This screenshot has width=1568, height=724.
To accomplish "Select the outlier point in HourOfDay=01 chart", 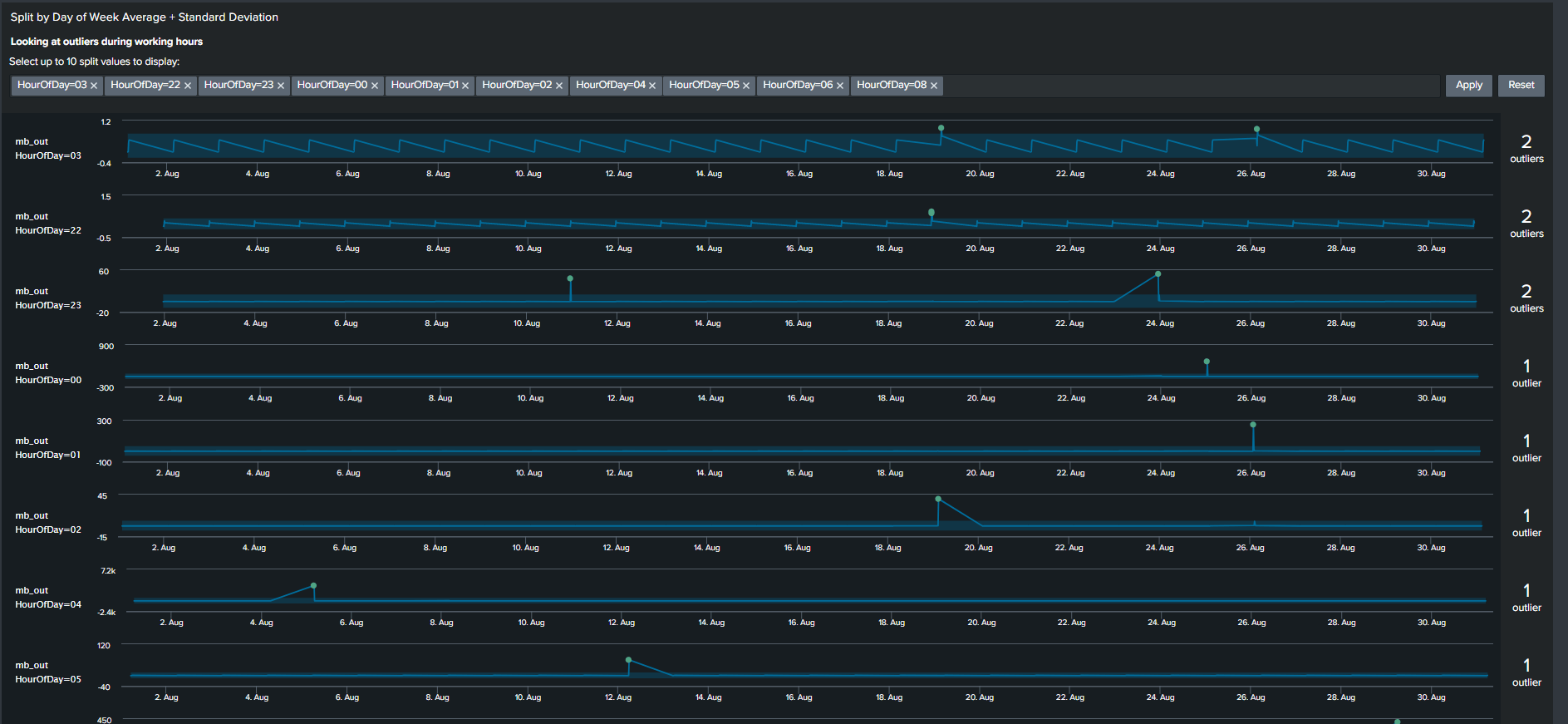I will point(1253,425).
